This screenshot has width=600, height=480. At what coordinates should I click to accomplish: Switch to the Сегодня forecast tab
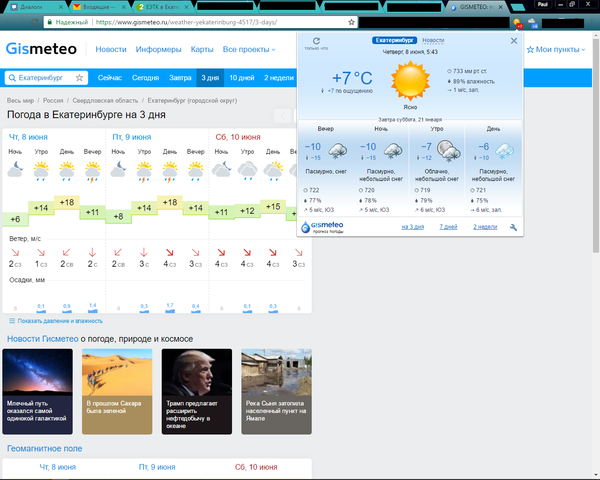click(145, 78)
